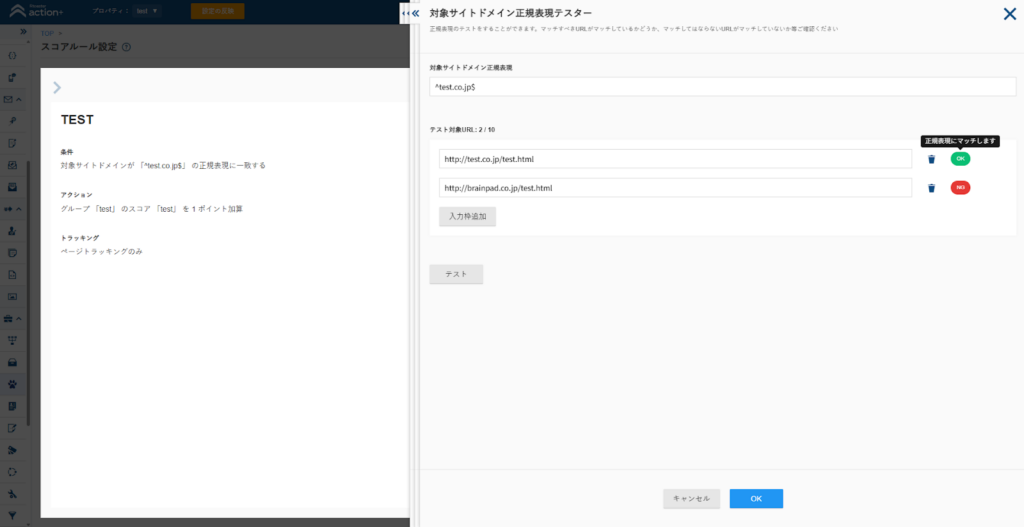The image size is (1024, 527).
Task: Click the curly braces sidebar icon
Action: point(12,55)
